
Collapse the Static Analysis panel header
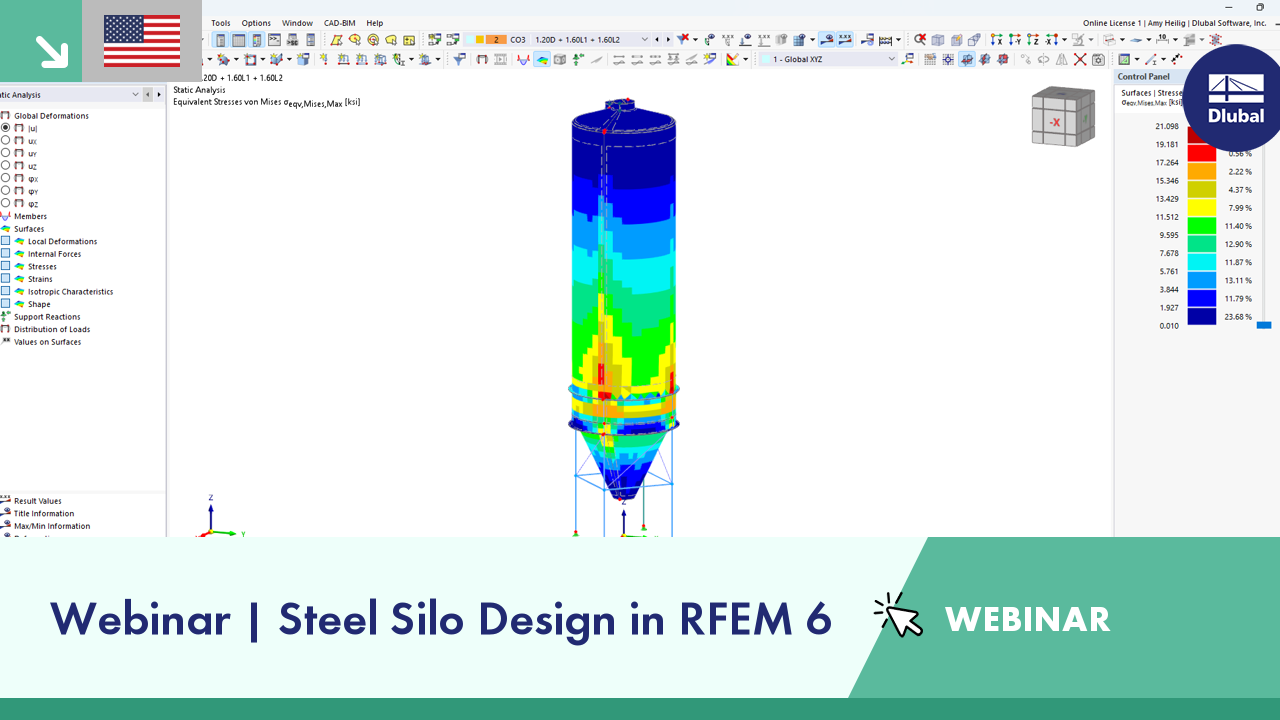pos(135,94)
